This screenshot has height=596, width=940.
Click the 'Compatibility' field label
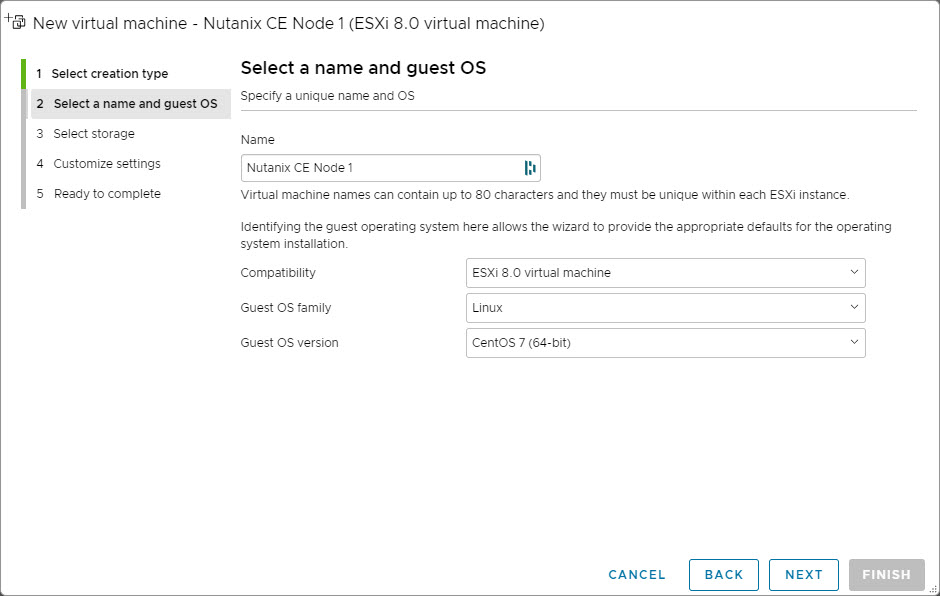tap(278, 273)
